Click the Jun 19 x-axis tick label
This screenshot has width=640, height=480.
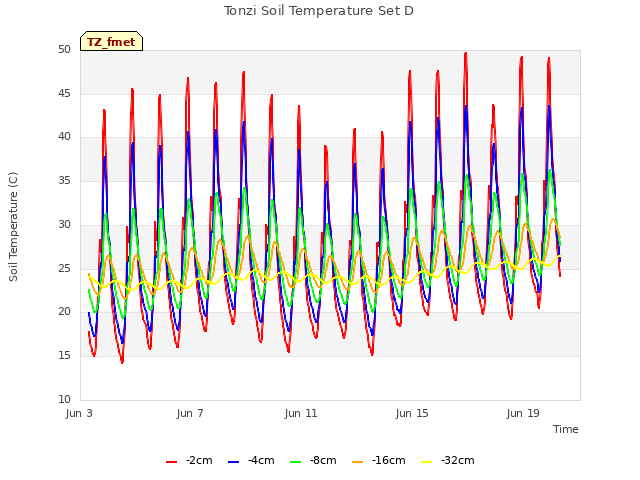523,413
